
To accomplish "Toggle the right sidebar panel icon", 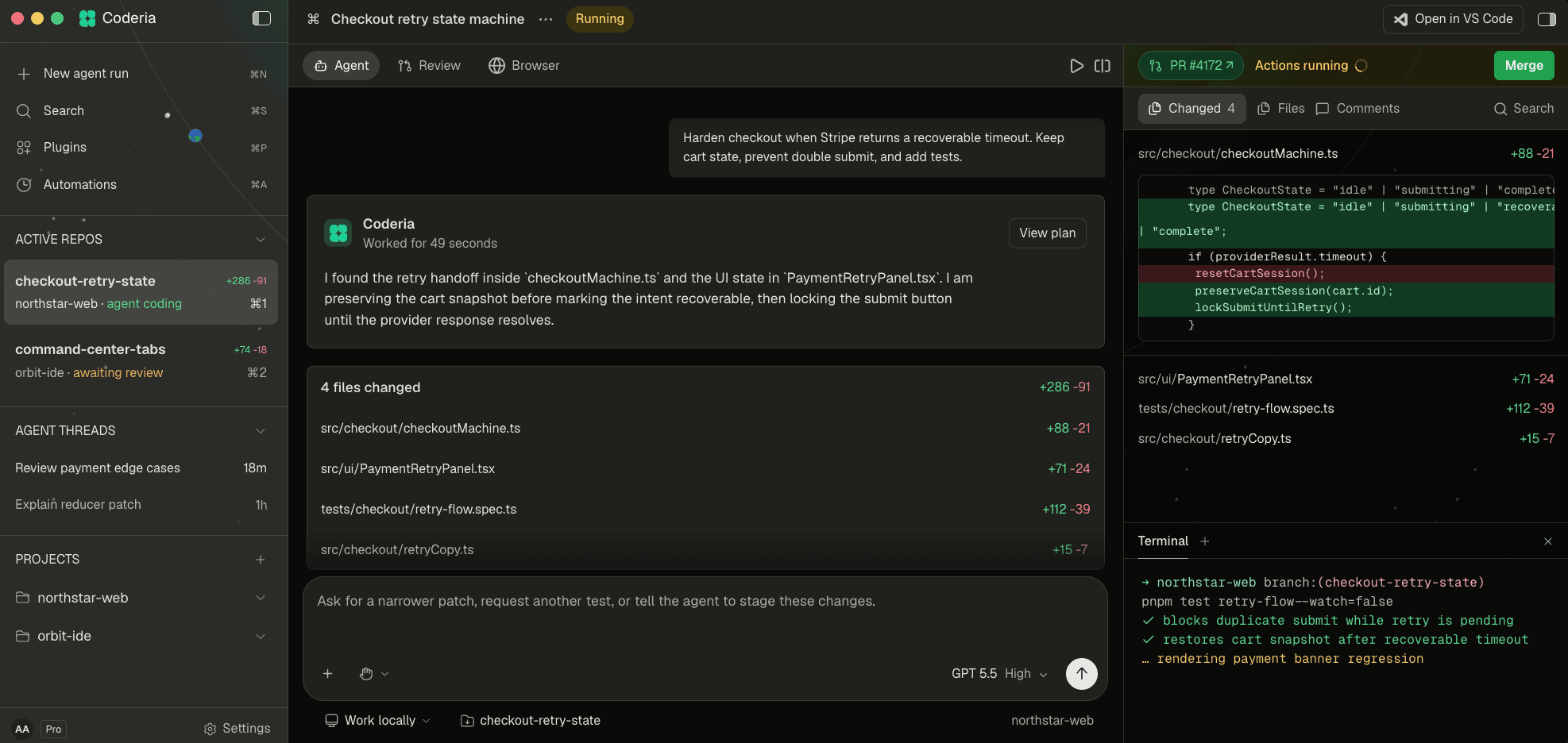I will click(x=1547, y=19).
